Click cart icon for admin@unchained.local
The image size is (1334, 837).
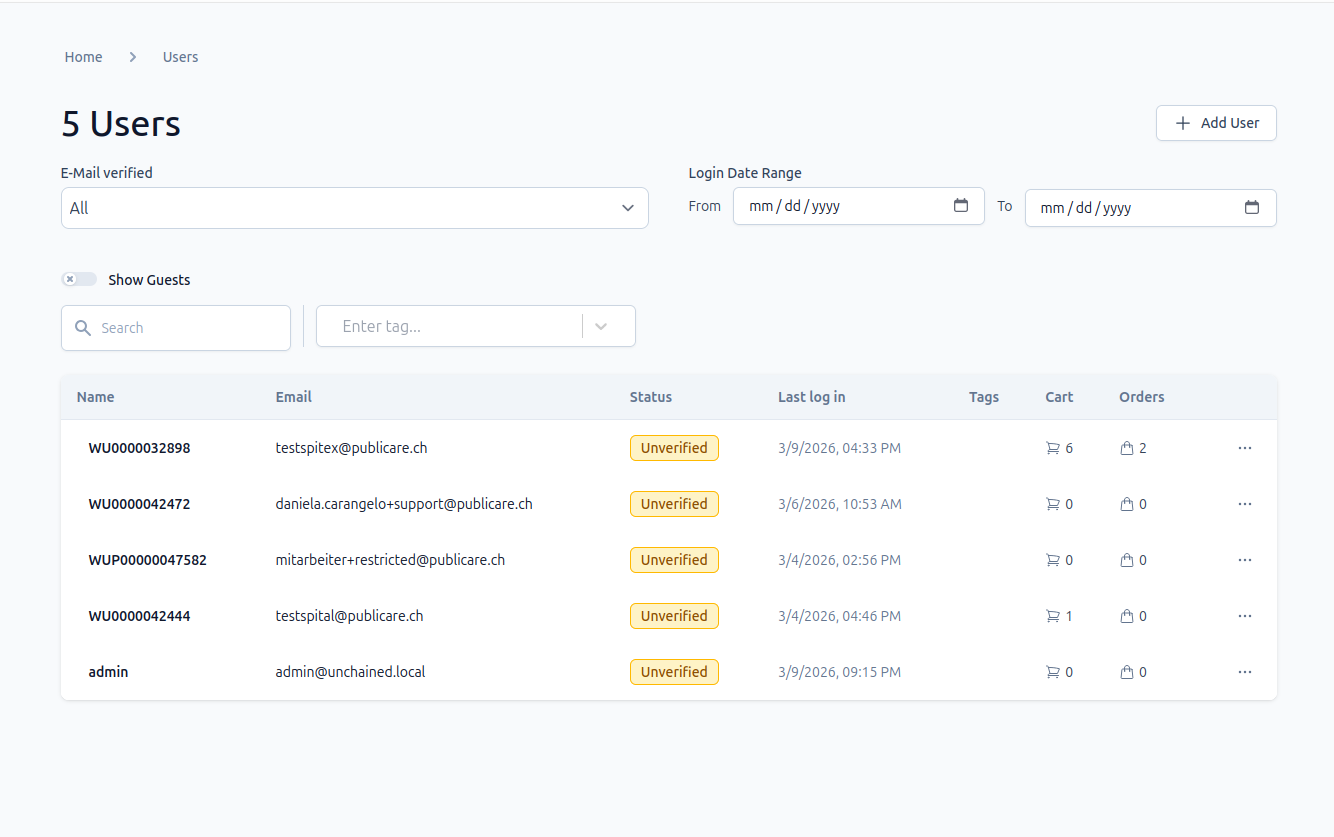[x=1052, y=672]
